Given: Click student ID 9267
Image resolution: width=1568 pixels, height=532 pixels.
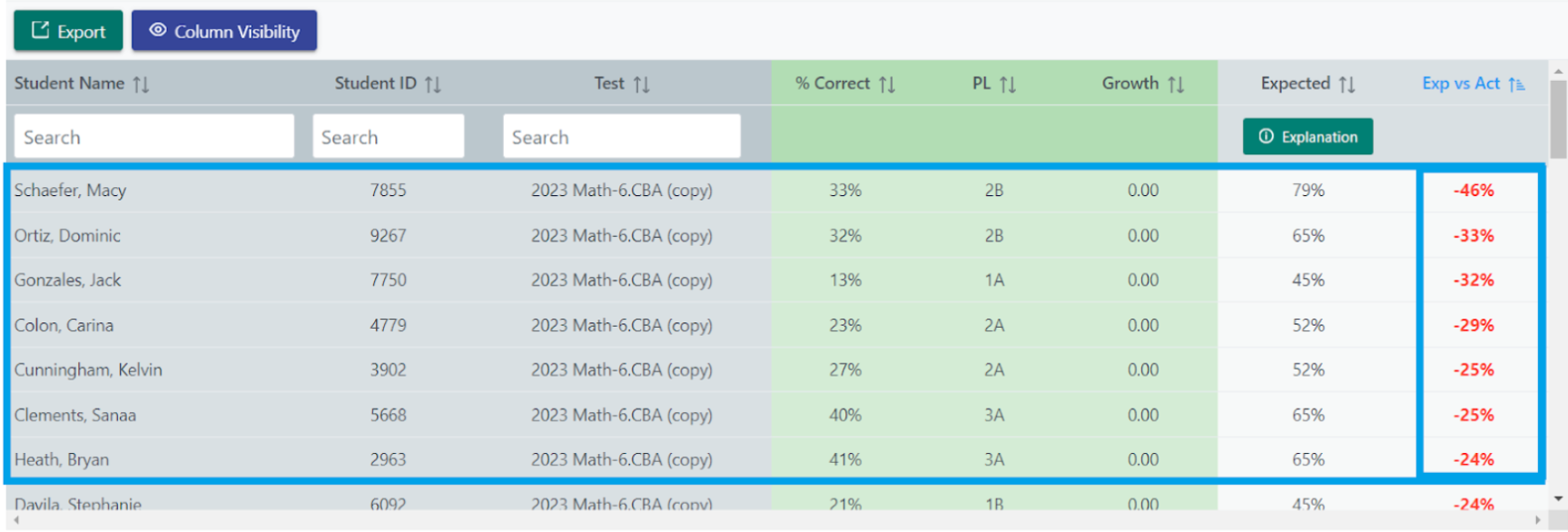Looking at the screenshot, I should [x=388, y=236].
